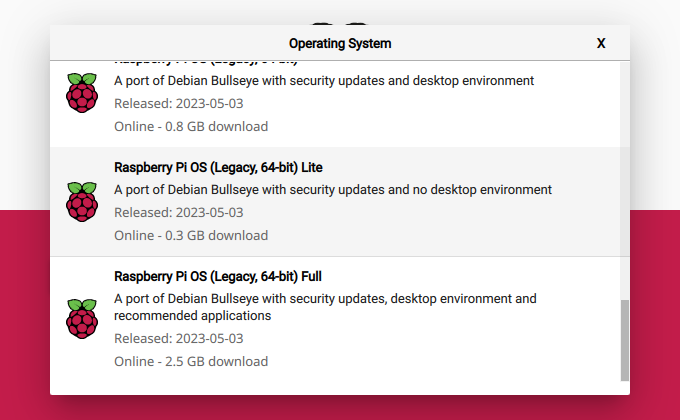Screen dimensions: 680x420
Task: Click the Operating System dialog title
Action: click(x=340, y=43)
